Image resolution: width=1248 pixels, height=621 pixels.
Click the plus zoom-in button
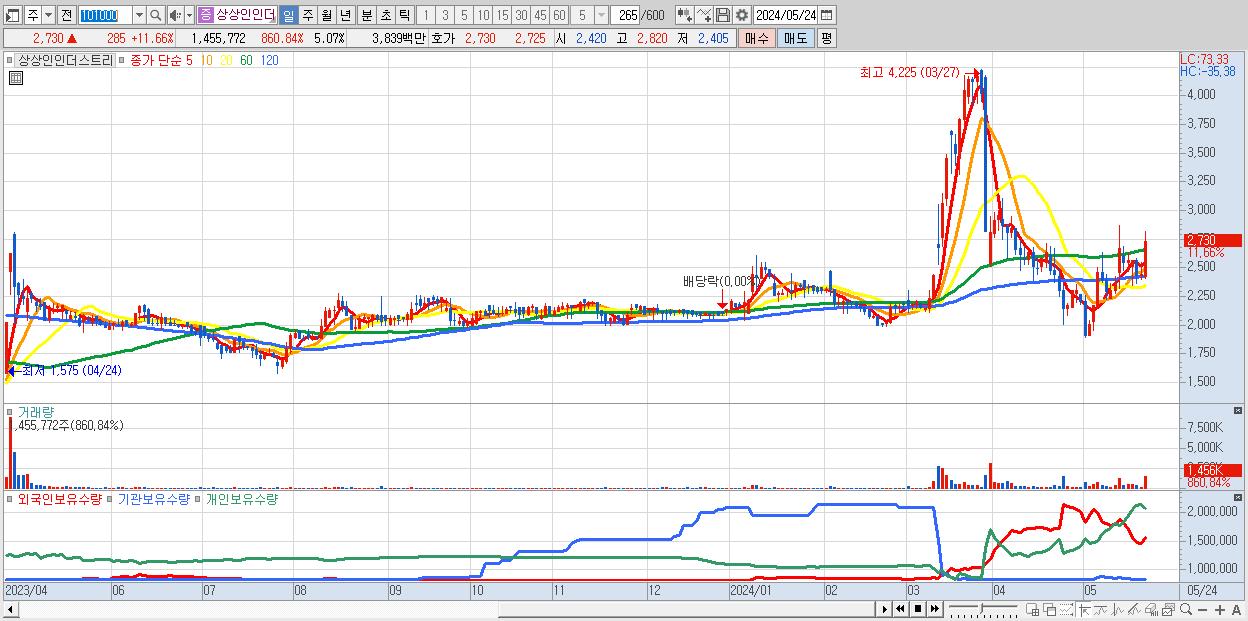pos(1220,610)
